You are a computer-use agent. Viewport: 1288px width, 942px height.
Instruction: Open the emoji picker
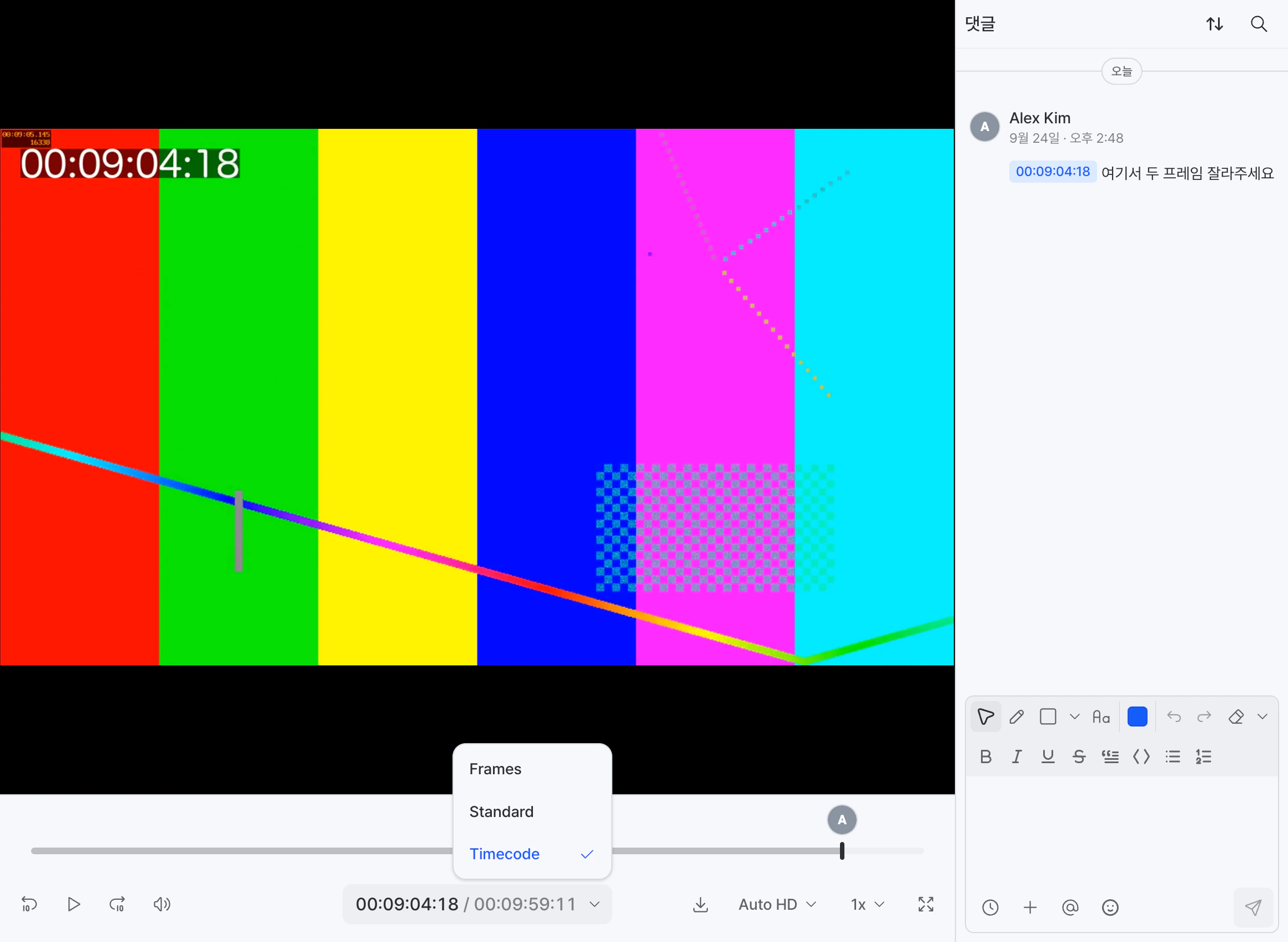[1110, 907]
